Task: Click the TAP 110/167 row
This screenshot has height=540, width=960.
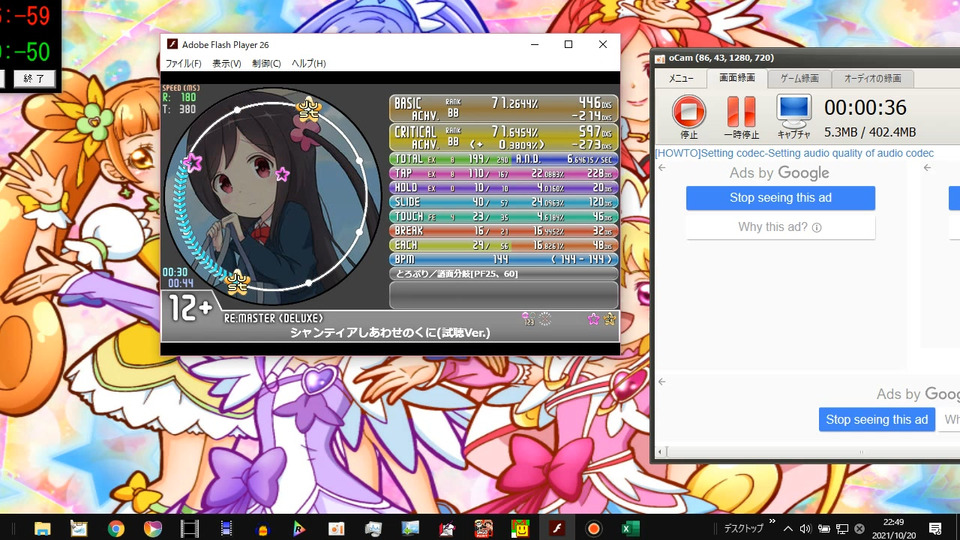Action: [x=503, y=173]
